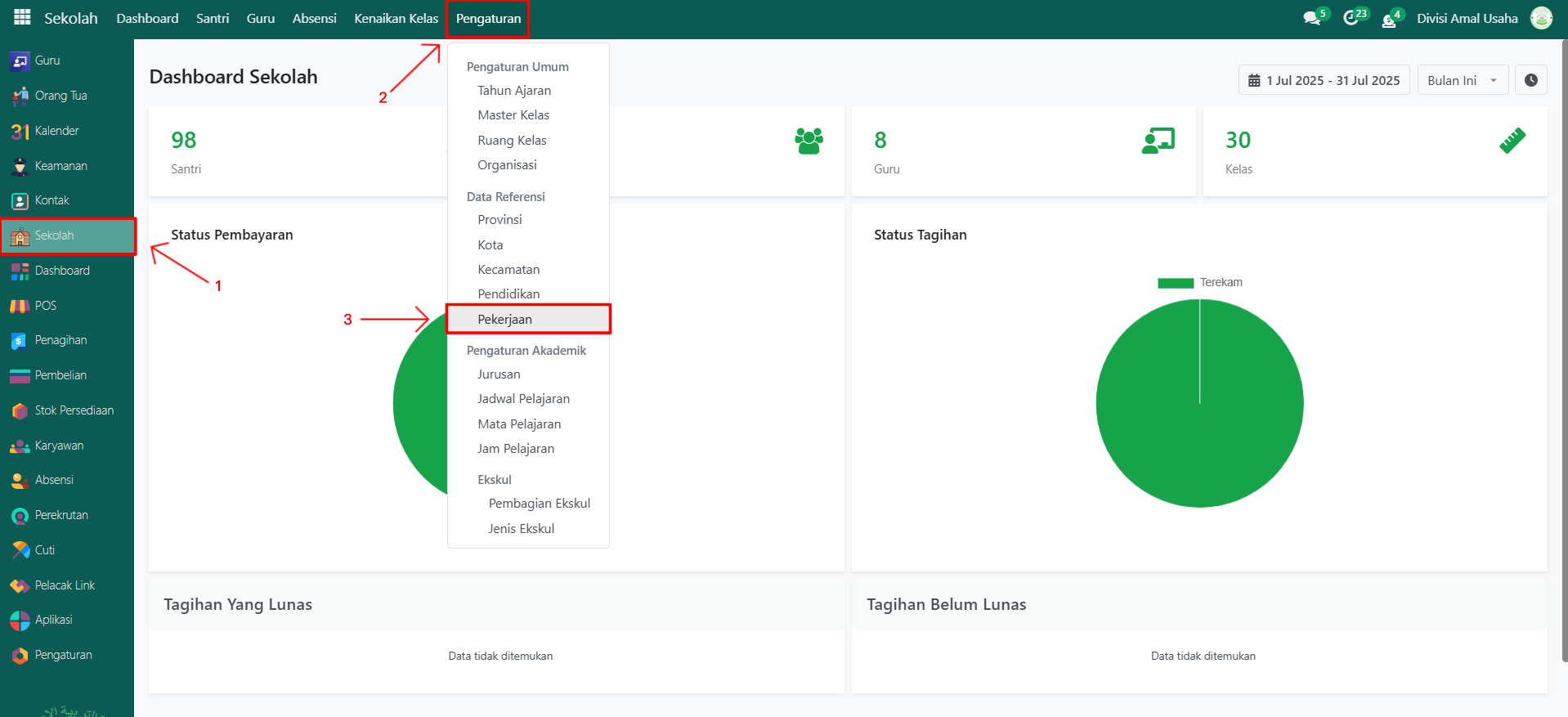Choose Tahun Ajaran in the dropdown menu
The width and height of the screenshot is (1568, 717).
(514, 91)
